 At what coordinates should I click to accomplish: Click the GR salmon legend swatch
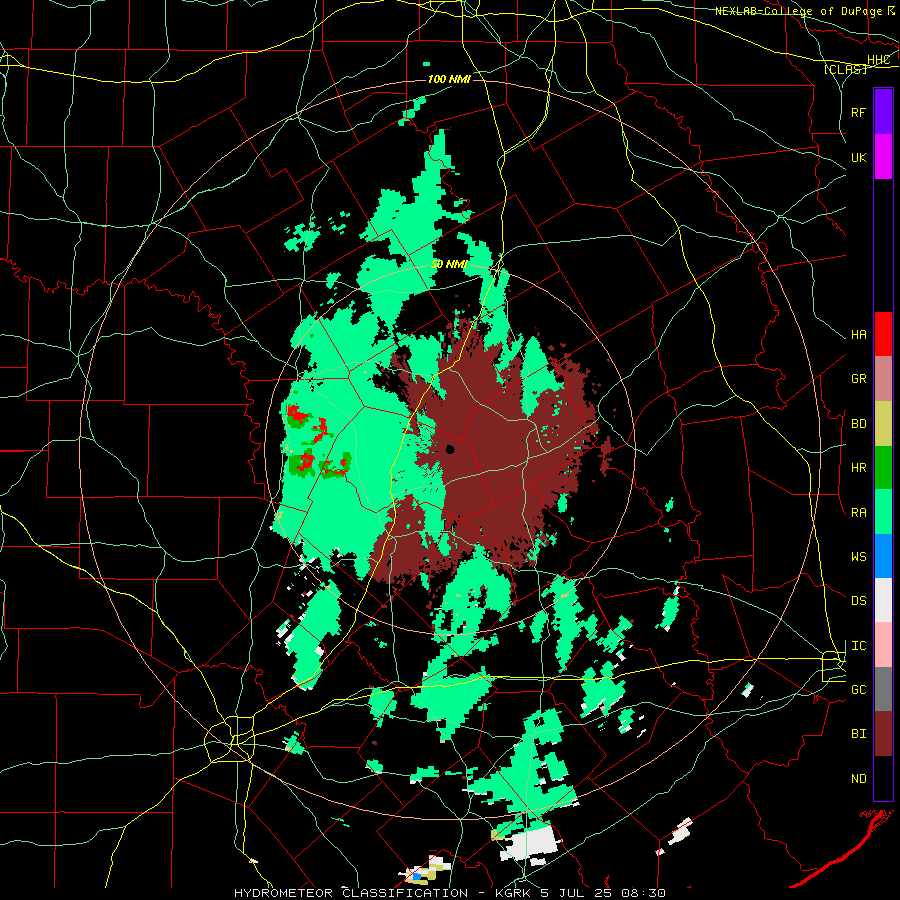pyautogui.click(x=883, y=378)
